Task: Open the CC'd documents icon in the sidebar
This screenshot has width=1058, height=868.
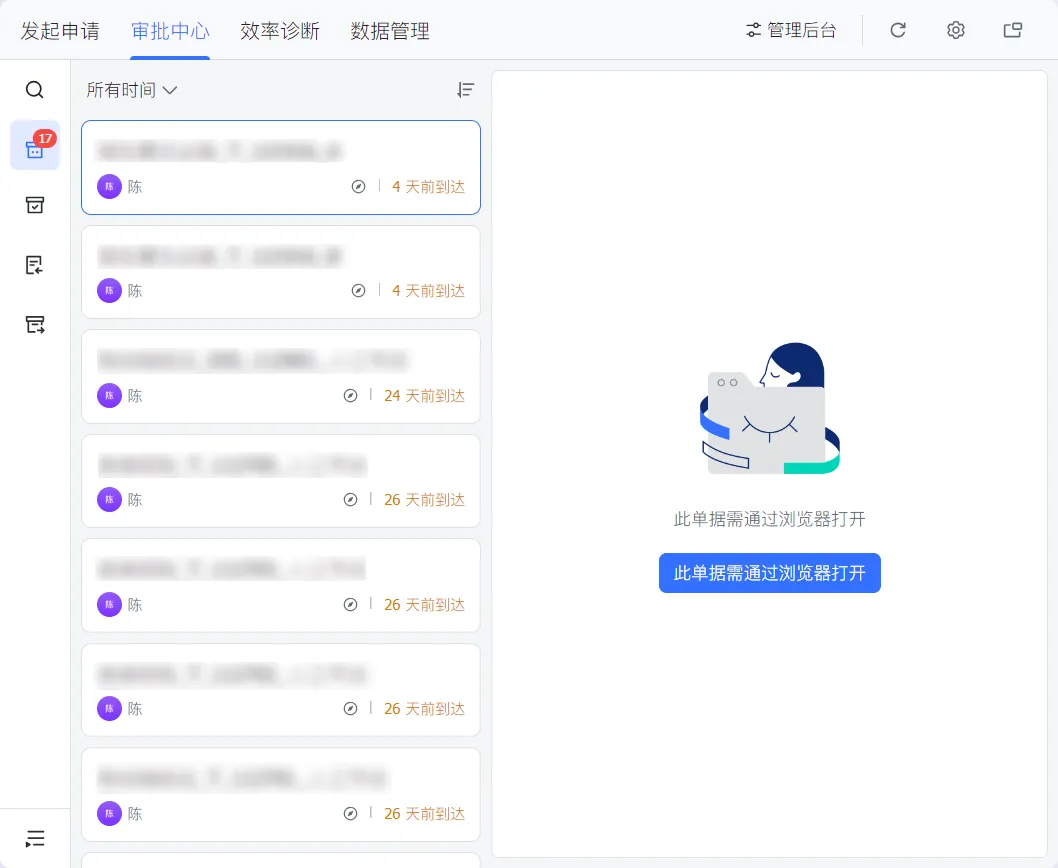Action: pos(34,265)
